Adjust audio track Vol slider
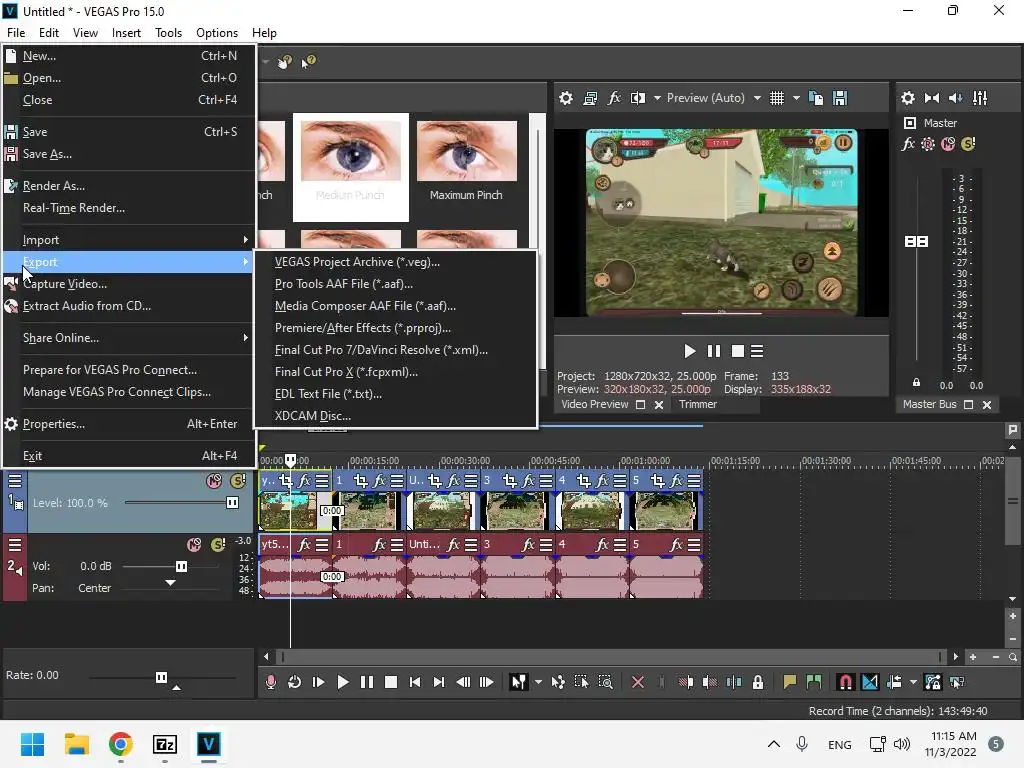This screenshot has height=768, width=1024. coord(182,566)
